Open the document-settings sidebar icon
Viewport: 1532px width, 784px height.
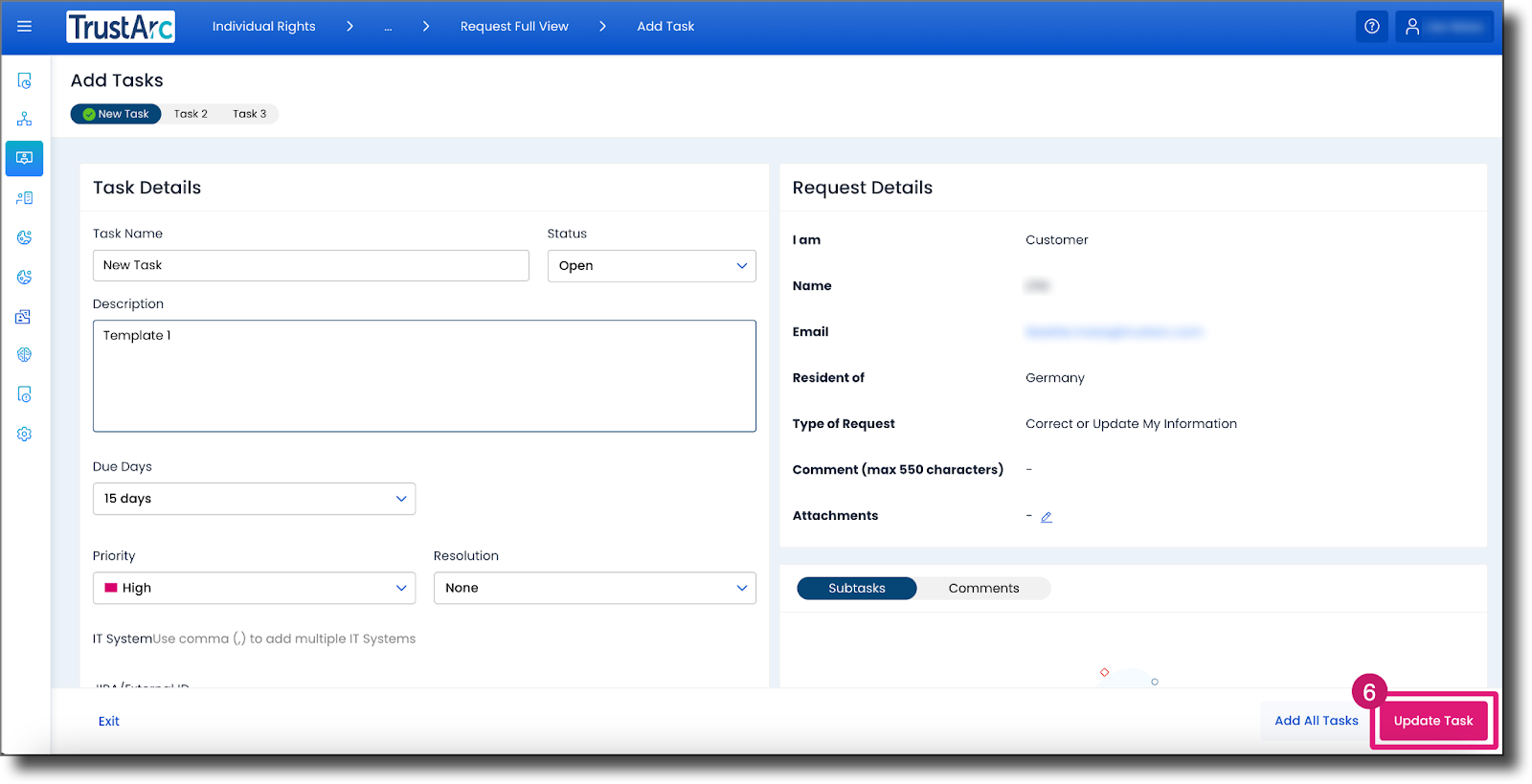pyautogui.click(x=25, y=394)
